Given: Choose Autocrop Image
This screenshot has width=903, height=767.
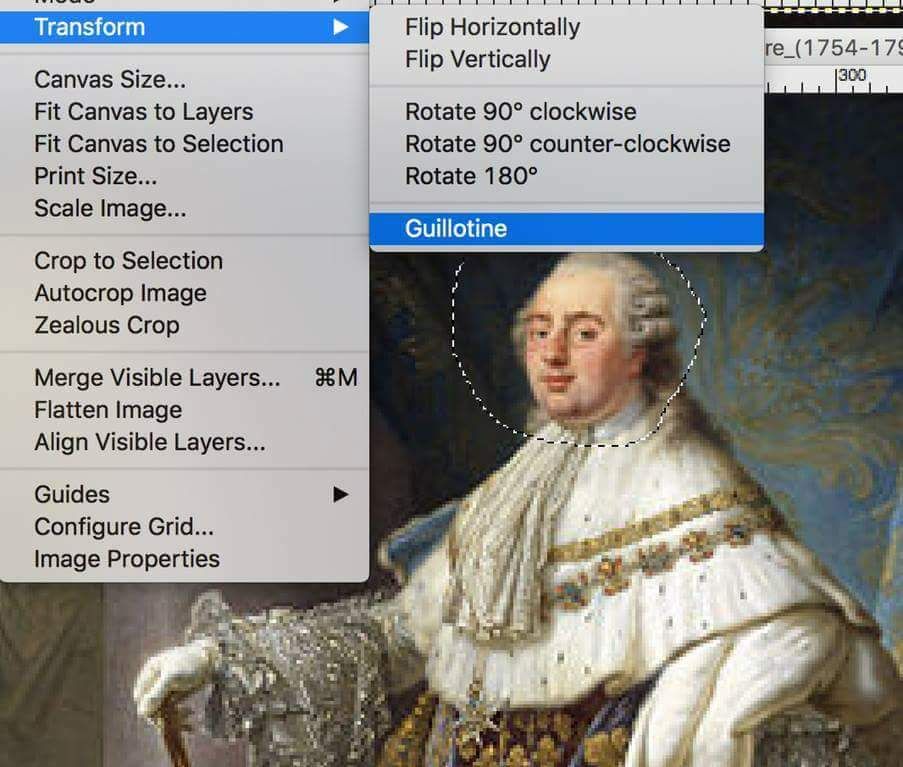Looking at the screenshot, I should click(184, 293).
